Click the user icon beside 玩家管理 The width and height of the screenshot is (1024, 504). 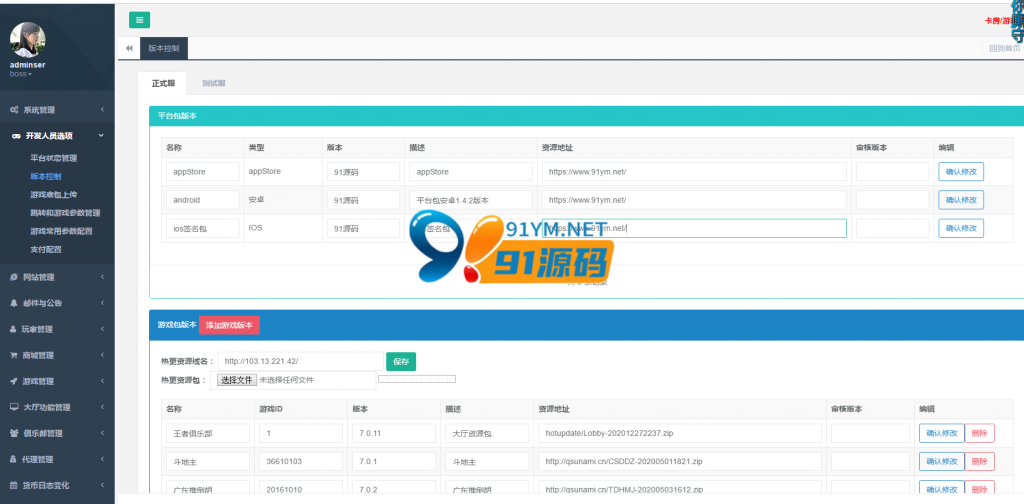[14, 329]
